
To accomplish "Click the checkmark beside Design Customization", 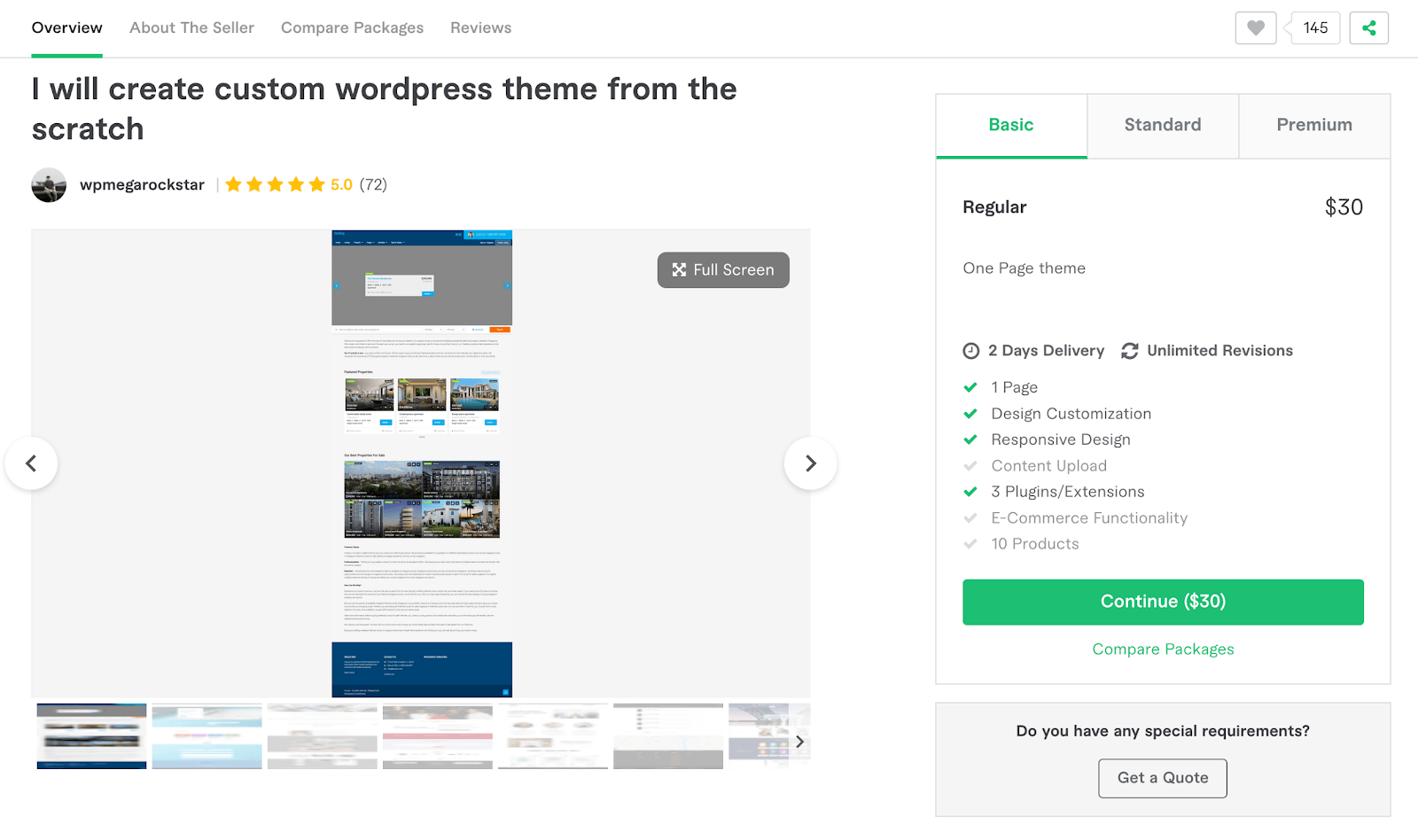I will pos(970,414).
